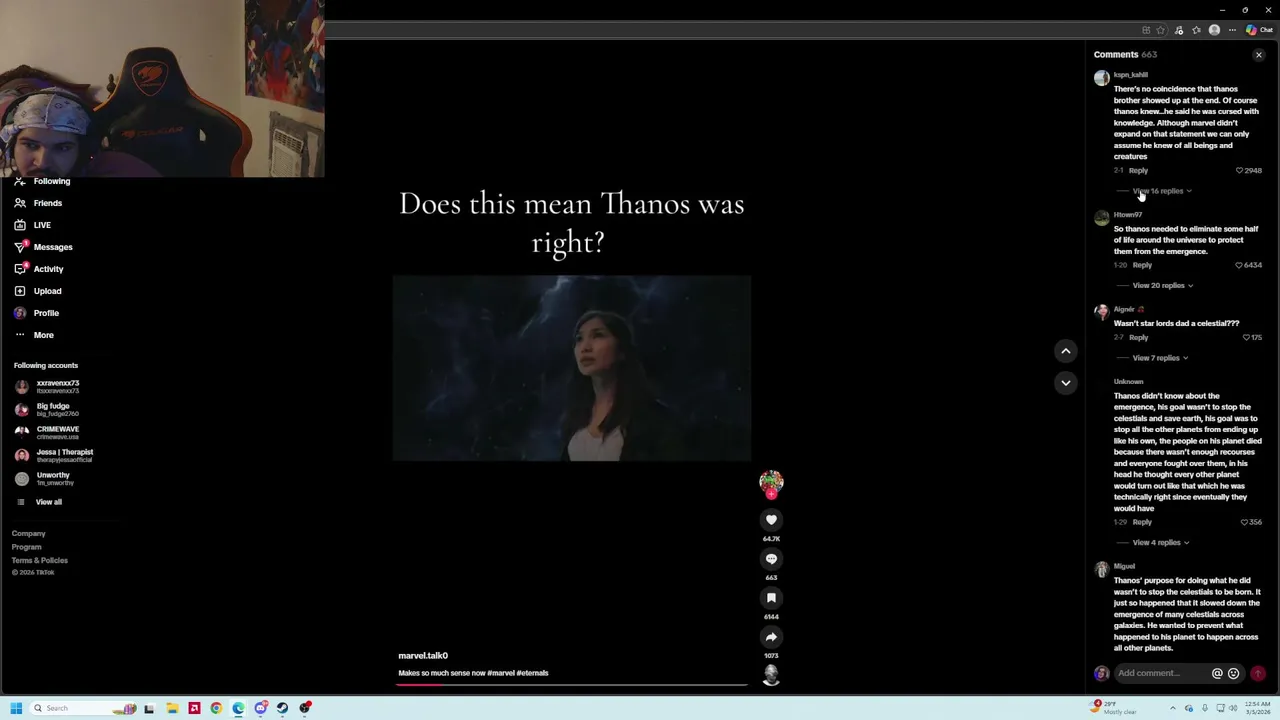Open Big fudge following account
Viewport: 1280px width, 720px height.
[48, 410]
